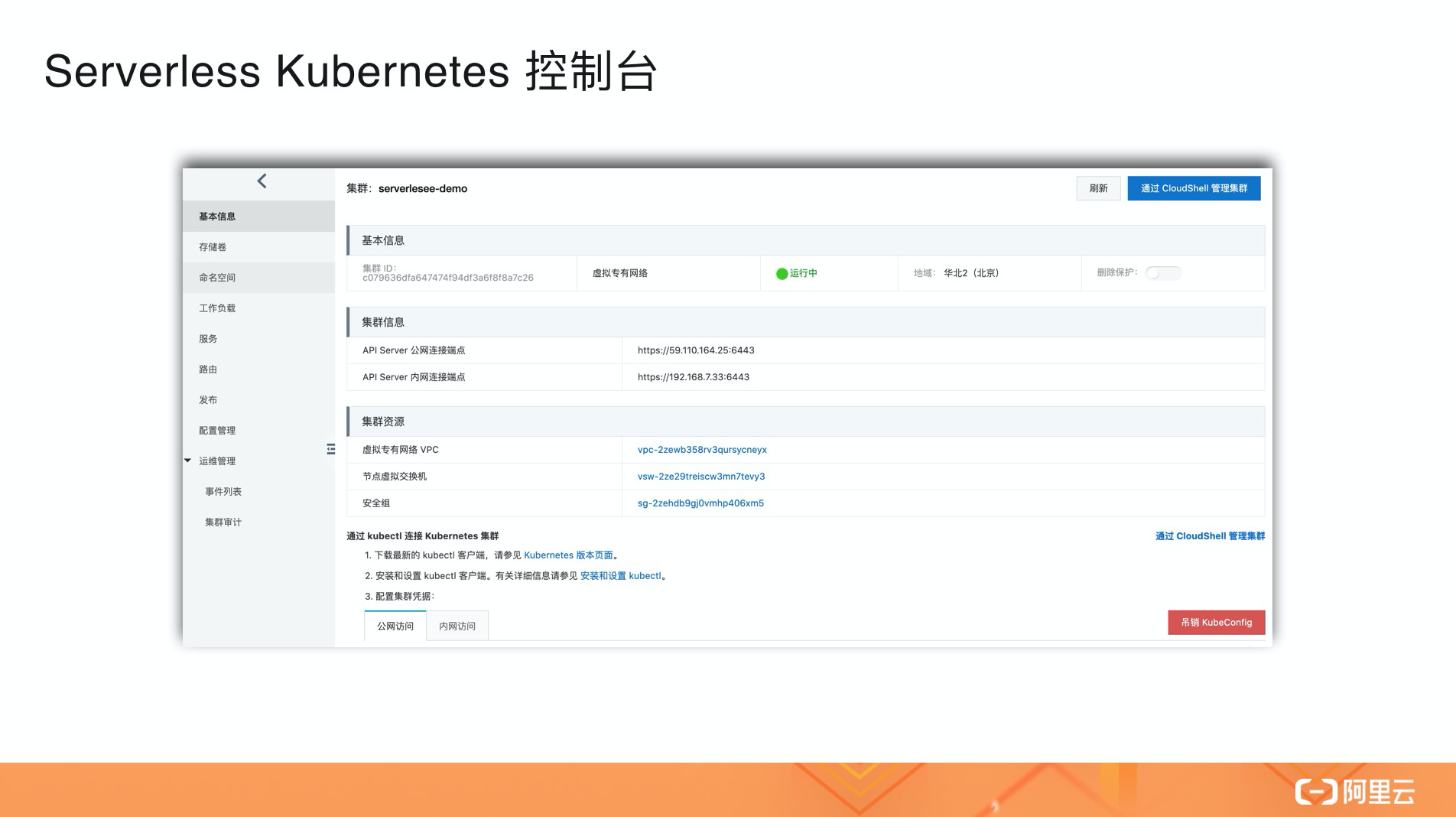
Task: Open the Kubernetes 版本页面 link
Action: 568,555
